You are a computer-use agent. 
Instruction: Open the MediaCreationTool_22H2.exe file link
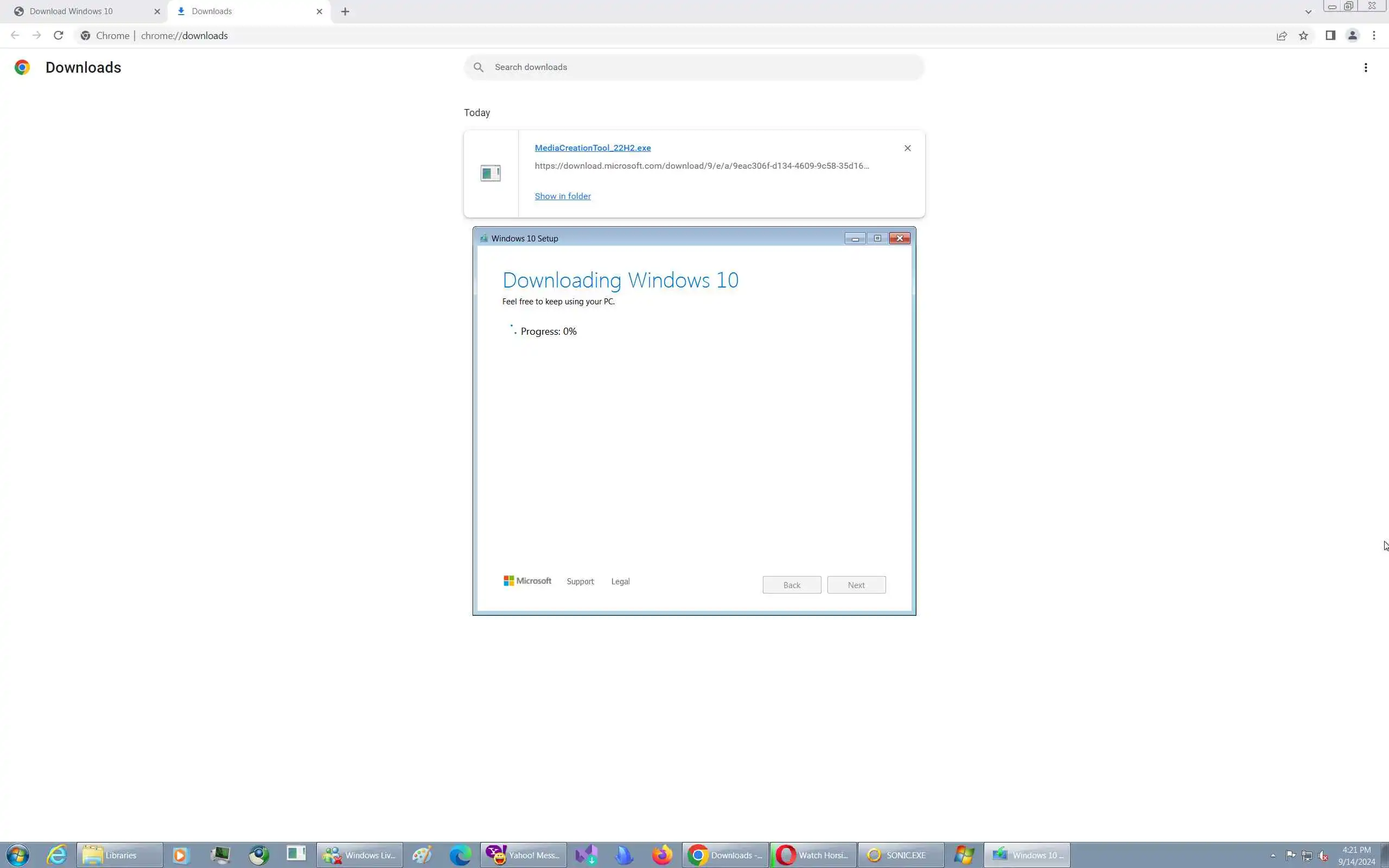(x=592, y=148)
